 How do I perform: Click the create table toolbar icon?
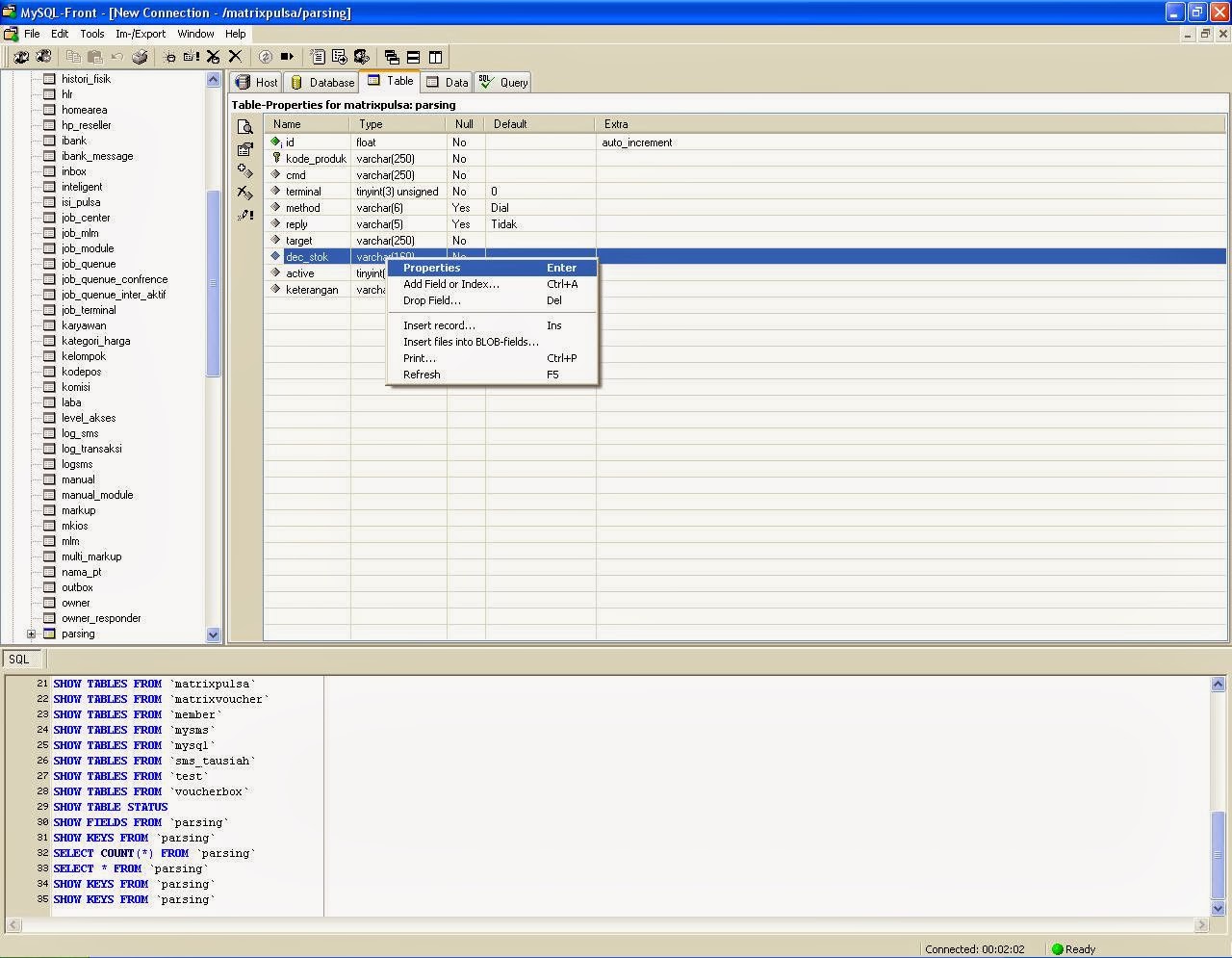point(192,57)
